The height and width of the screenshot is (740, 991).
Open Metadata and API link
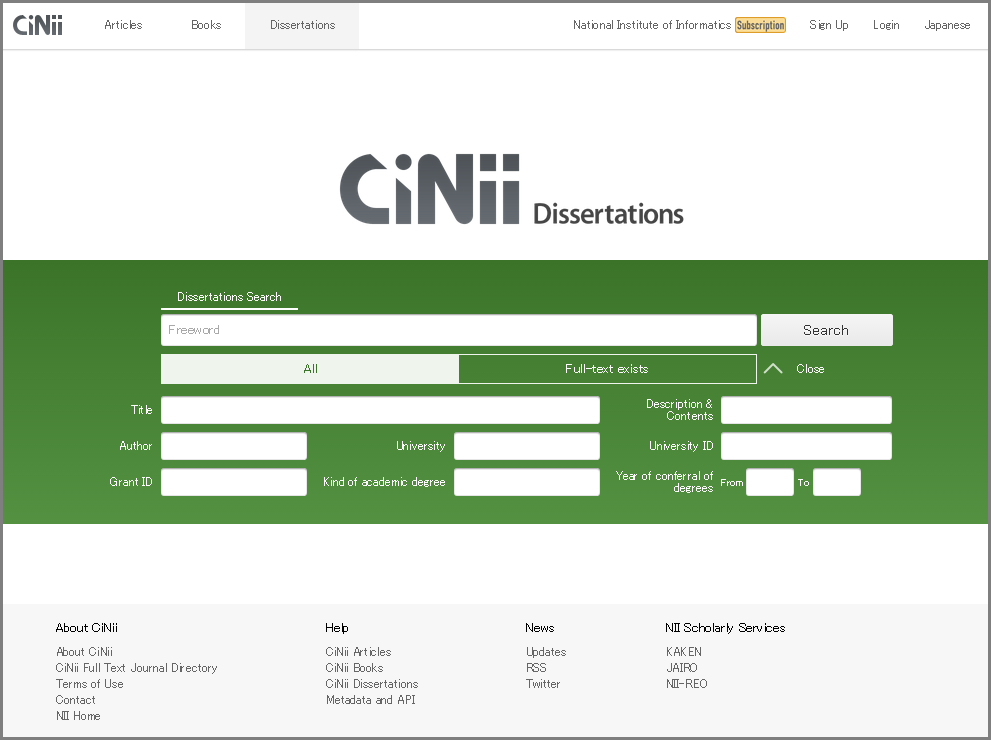pos(371,700)
